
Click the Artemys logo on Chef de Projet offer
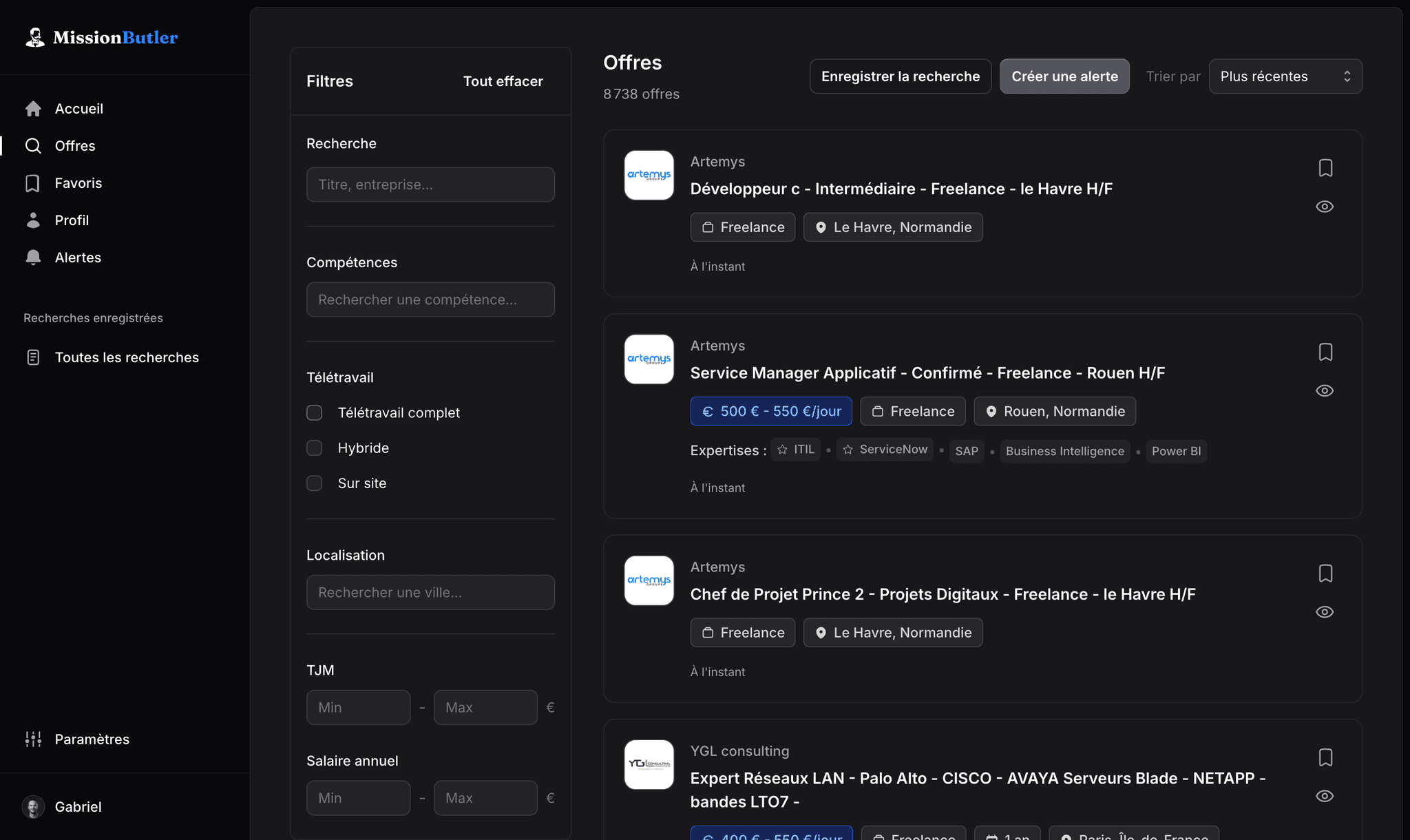649,581
